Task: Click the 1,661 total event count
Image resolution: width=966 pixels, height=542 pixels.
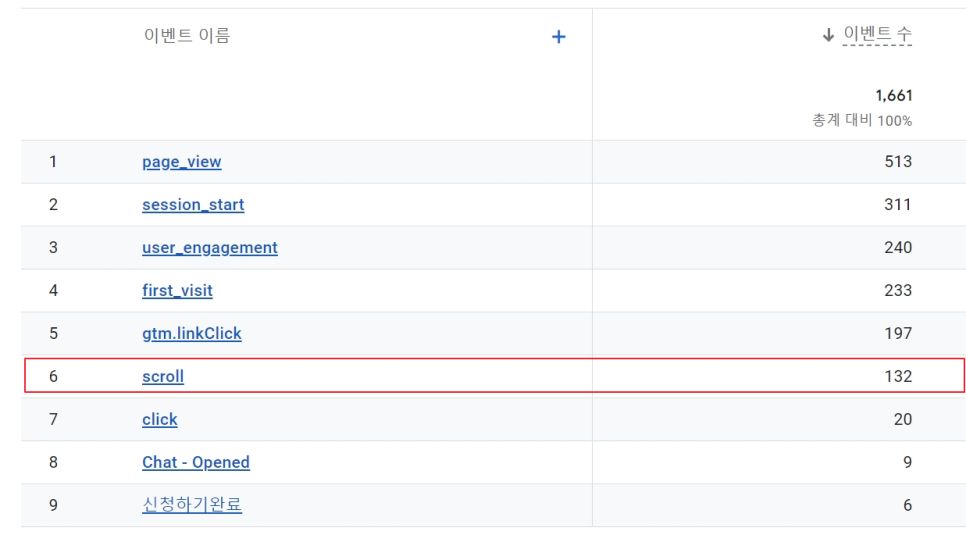Action: [893, 95]
